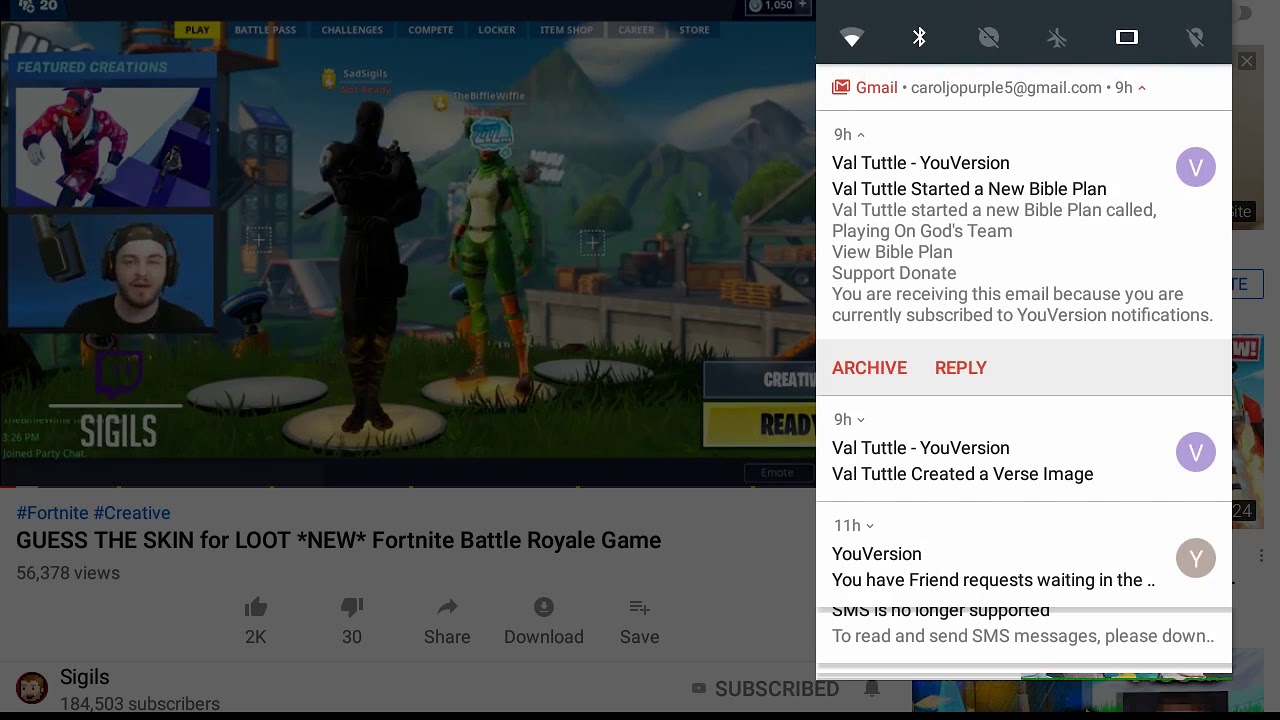Tap the caroljopurple5@gmail.com account text

1006,88
